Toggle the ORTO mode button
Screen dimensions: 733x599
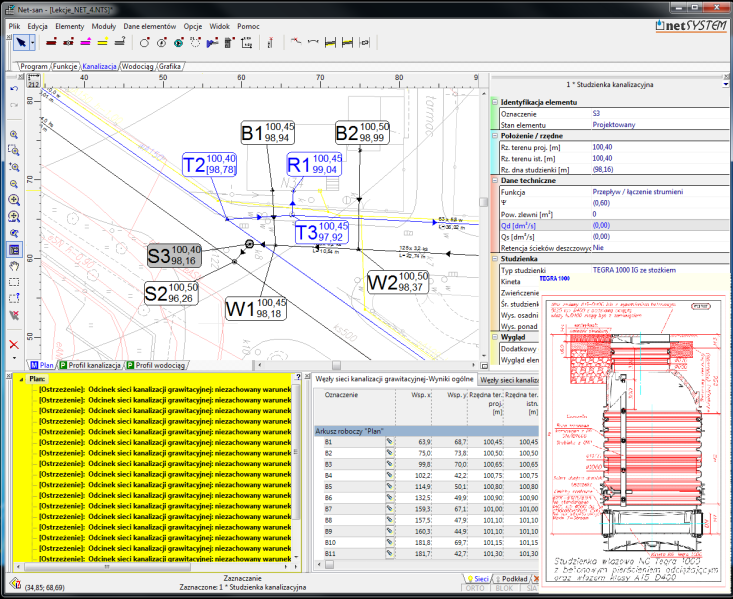point(475,588)
